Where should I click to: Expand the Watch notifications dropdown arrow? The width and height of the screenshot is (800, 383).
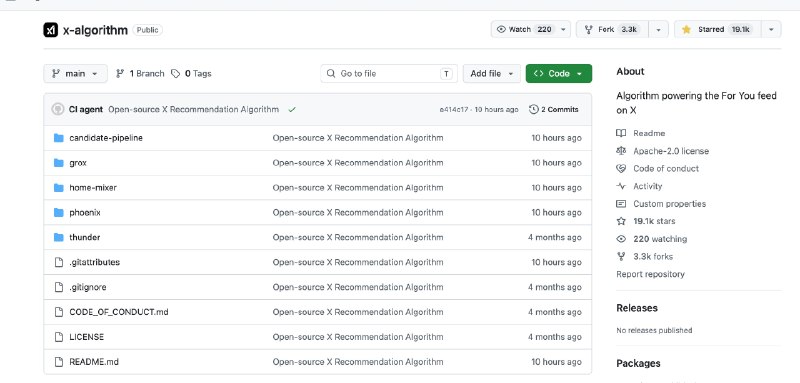[563, 30]
